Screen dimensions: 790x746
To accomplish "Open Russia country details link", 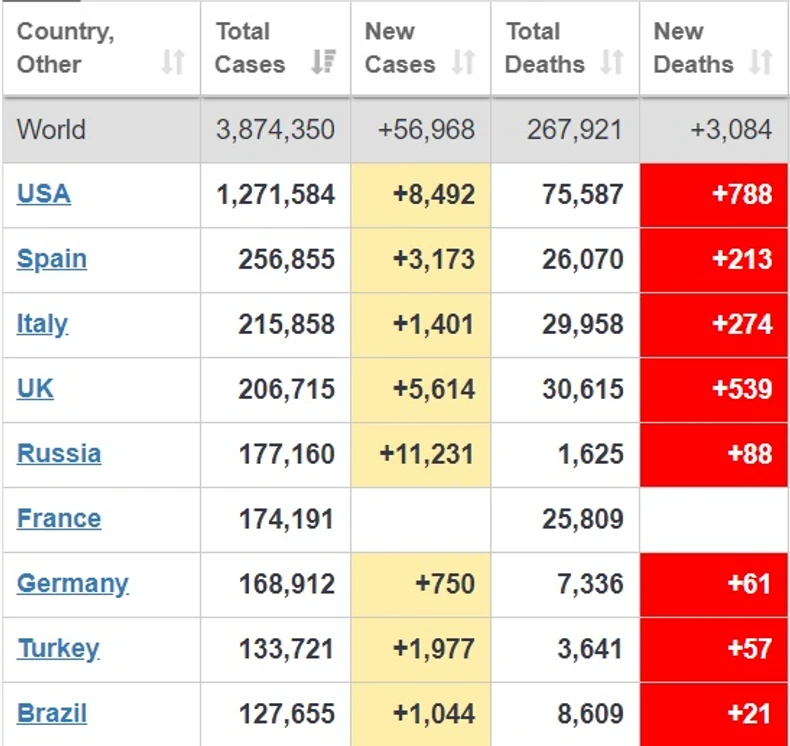I will [59, 453].
